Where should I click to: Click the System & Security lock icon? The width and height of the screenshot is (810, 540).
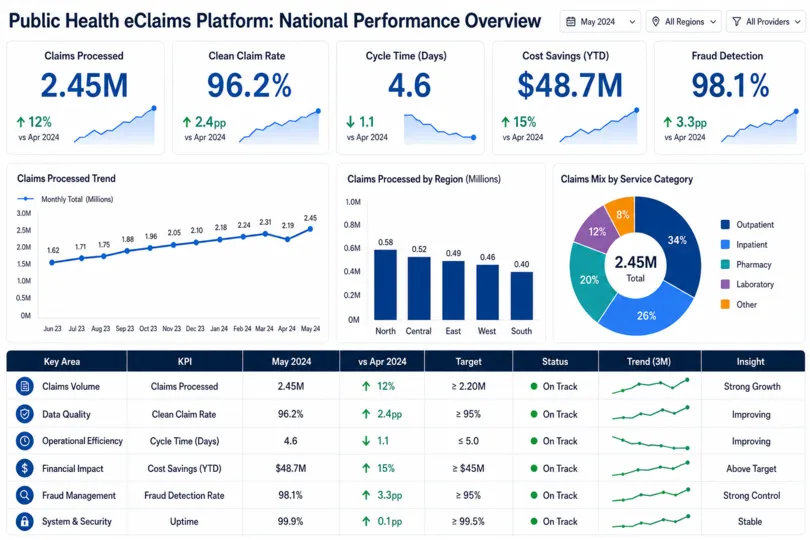pyautogui.click(x=24, y=521)
